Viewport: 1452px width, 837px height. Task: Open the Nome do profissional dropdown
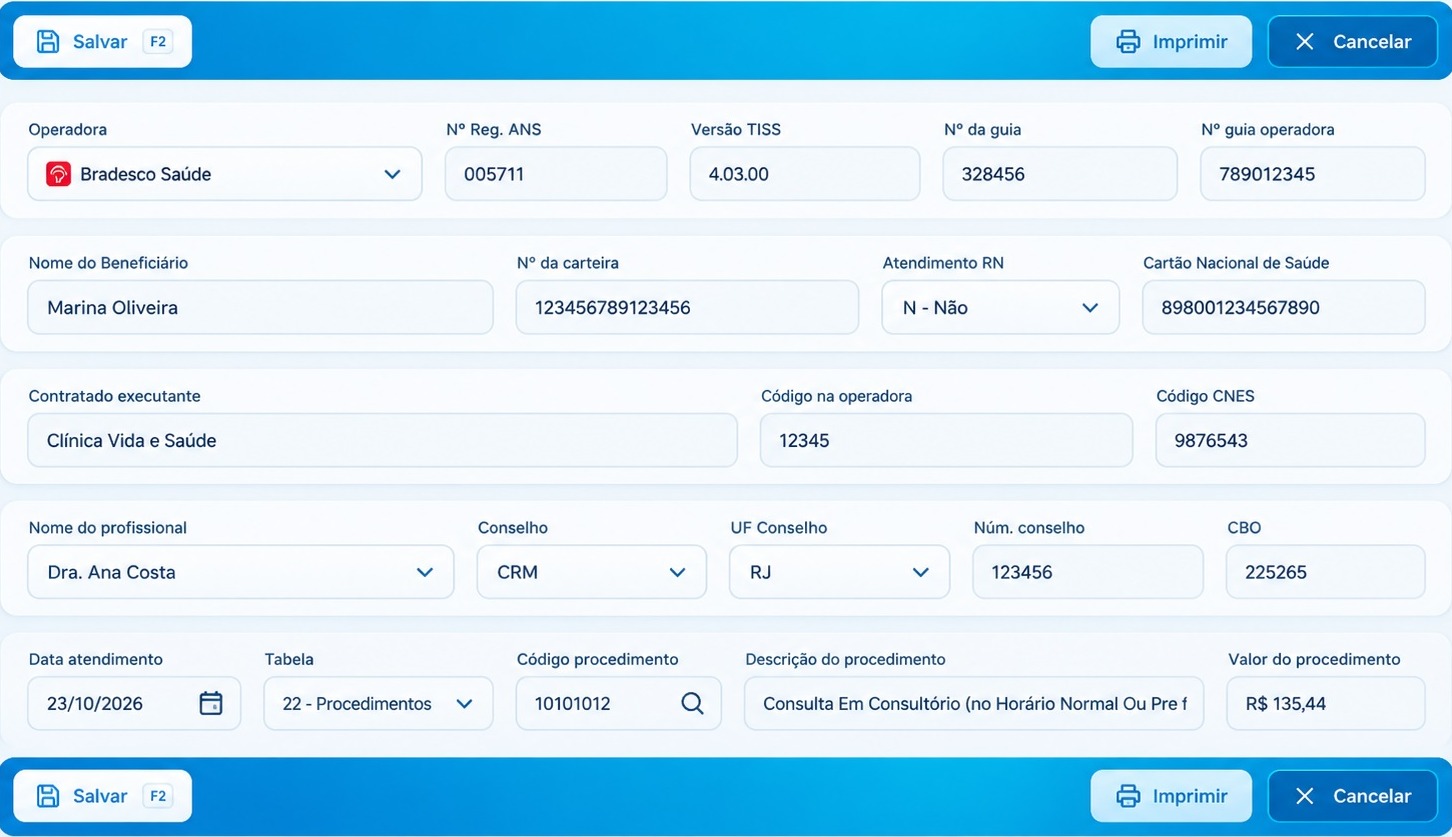tap(241, 572)
